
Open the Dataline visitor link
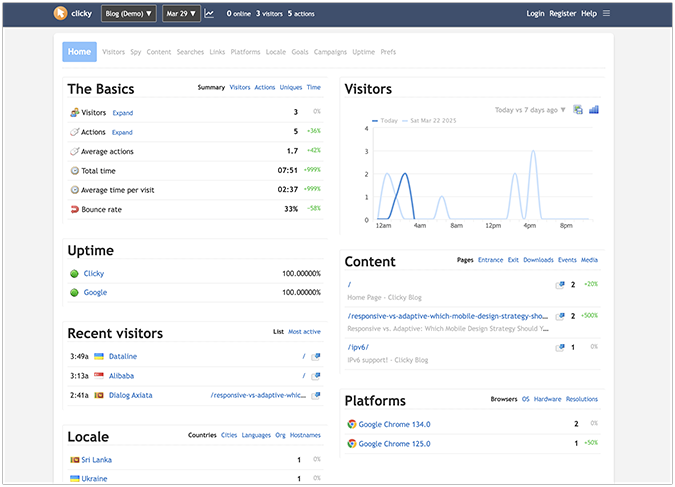coord(123,357)
